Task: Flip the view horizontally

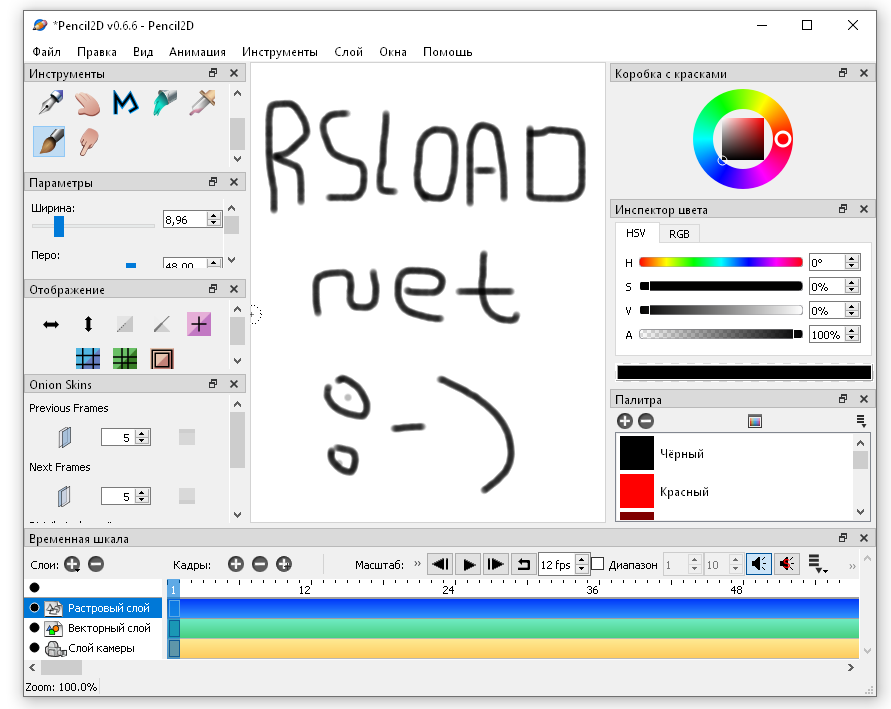Action: click(x=51, y=324)
